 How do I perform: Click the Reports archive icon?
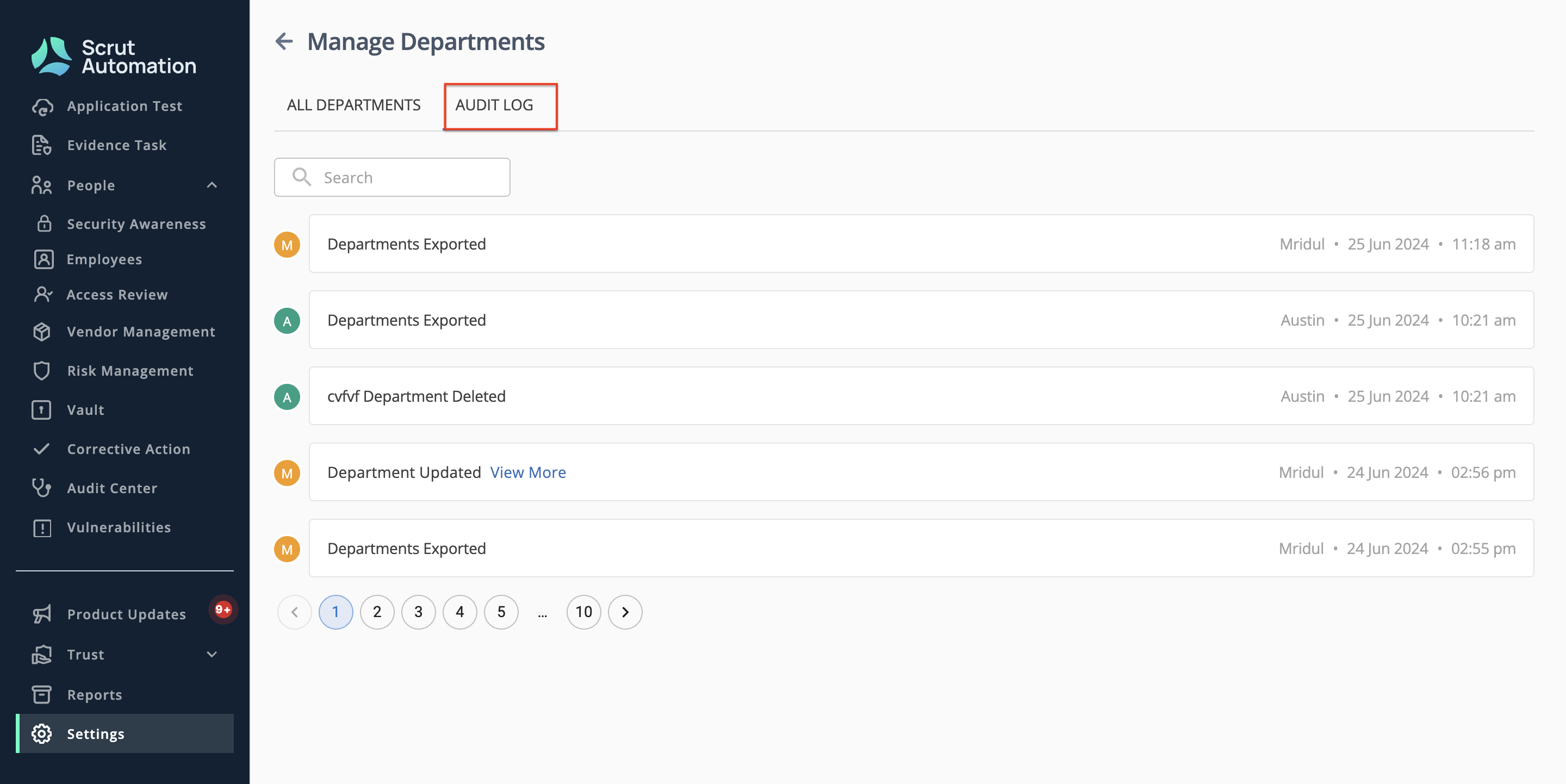[42, 695]
